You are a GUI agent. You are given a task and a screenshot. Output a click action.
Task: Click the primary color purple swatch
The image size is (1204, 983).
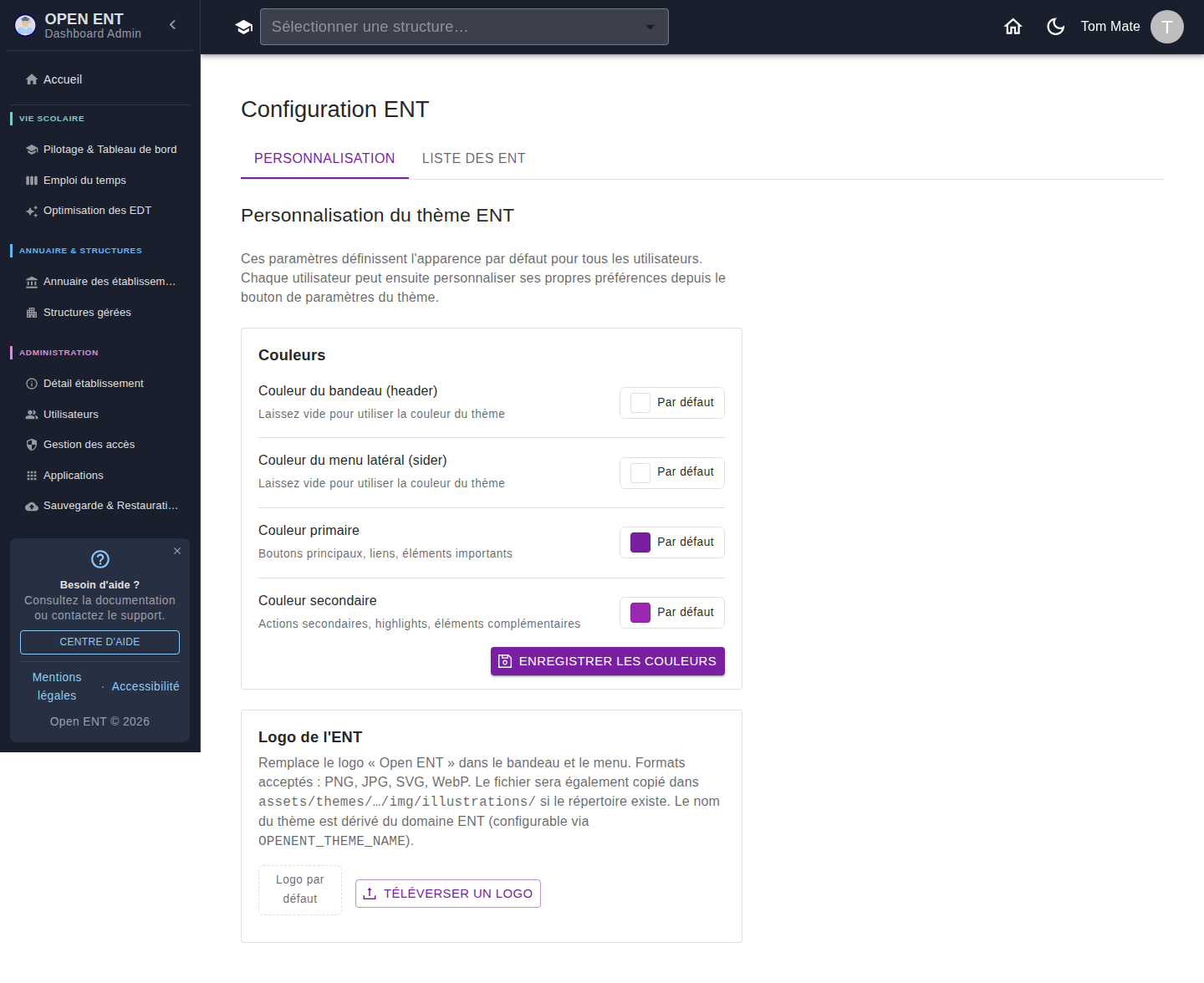coord(640,542)
